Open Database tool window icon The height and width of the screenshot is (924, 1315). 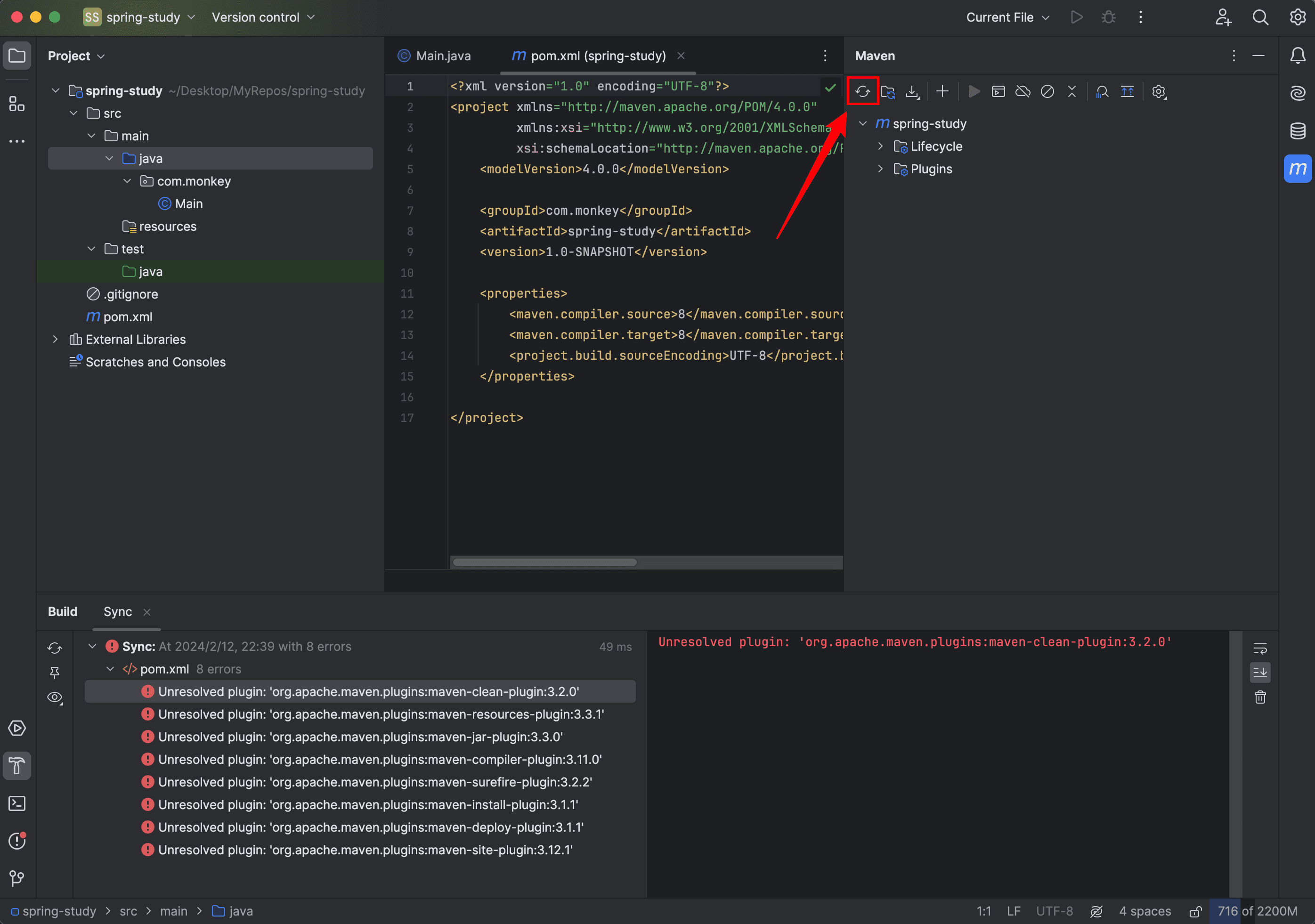[1298, 130]
